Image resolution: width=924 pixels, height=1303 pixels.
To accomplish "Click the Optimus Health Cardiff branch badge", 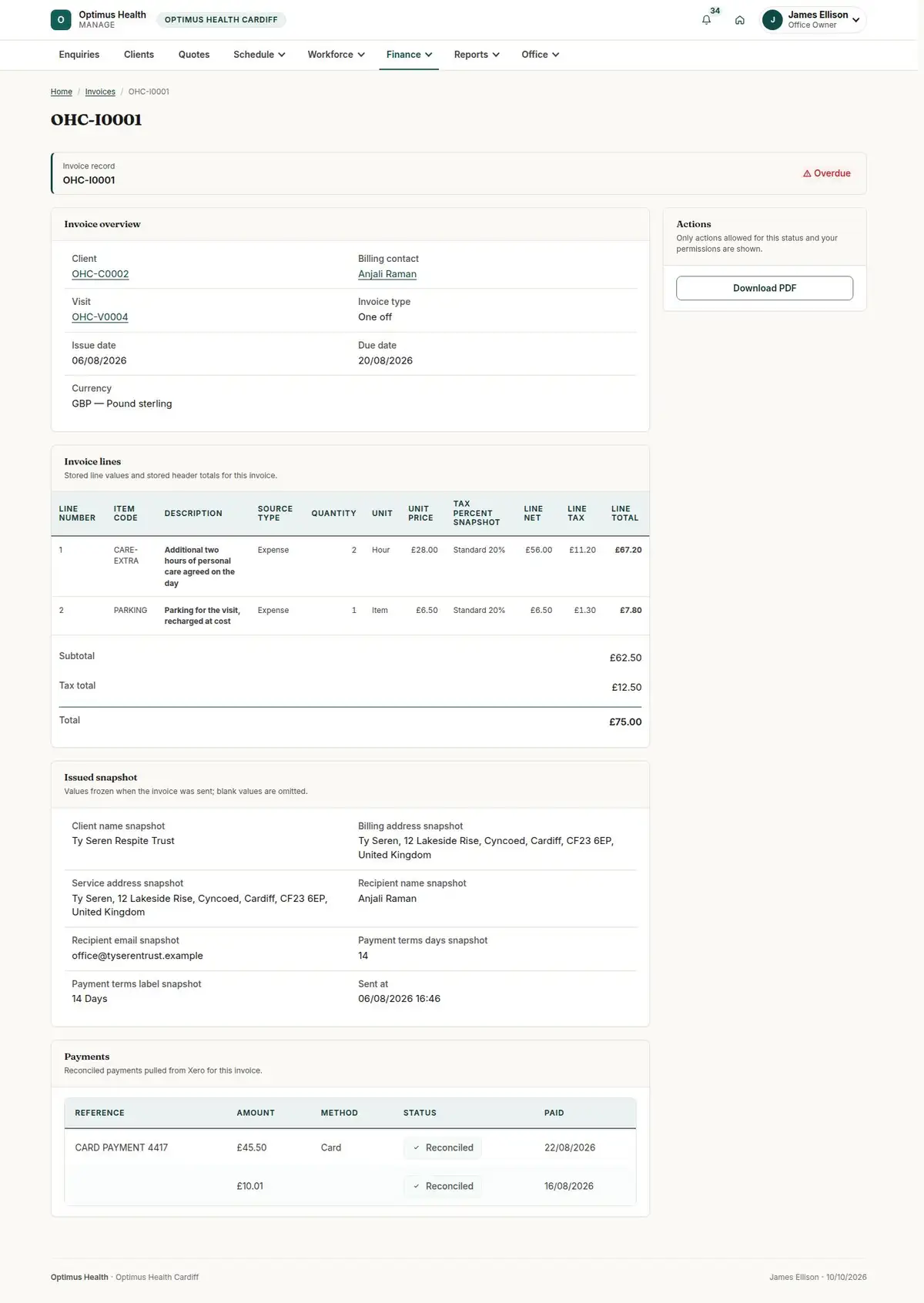I will (x=221, y=20).
